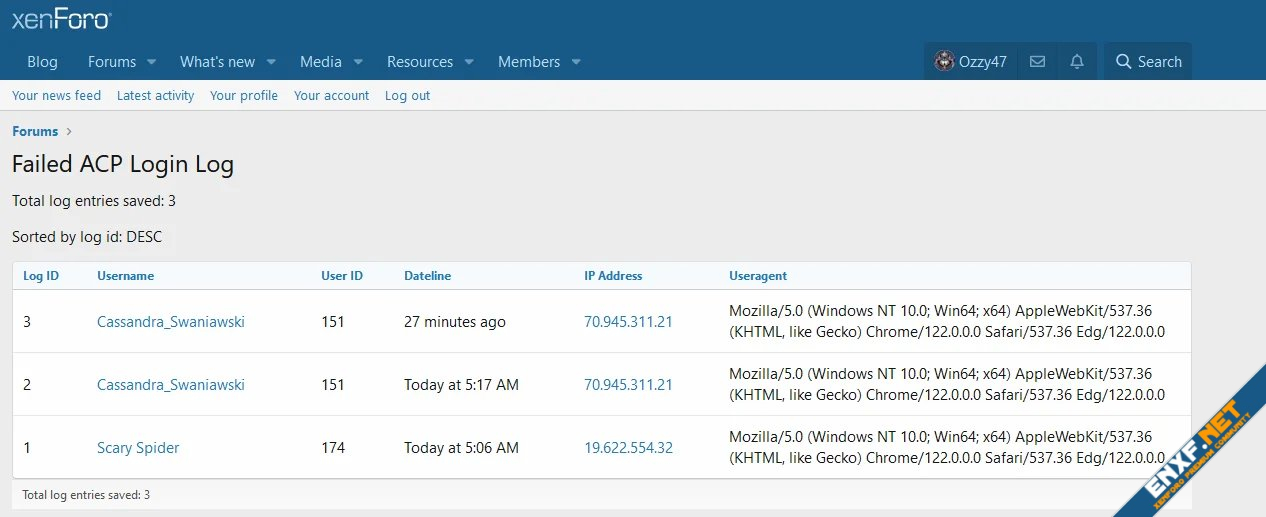Click IP address 19.622.554.32
Viewport: 1266px width, 517px height.
628,448
